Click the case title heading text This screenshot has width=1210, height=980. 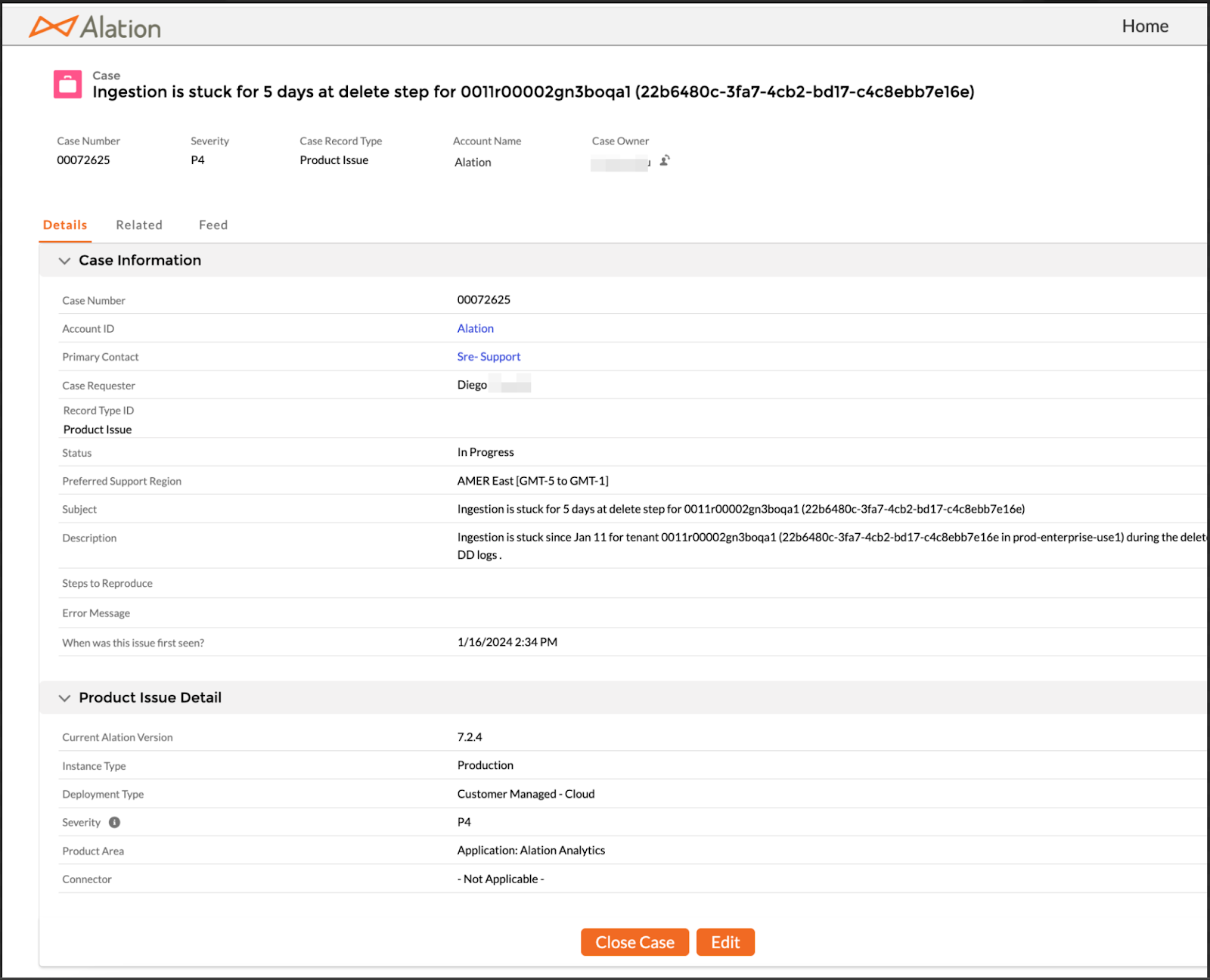[533, 91]
